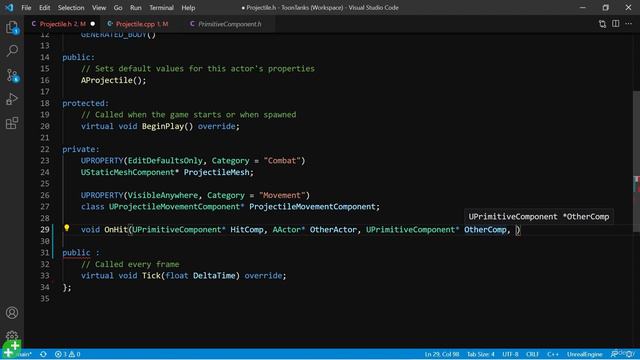Viewport: 640px width, 360px height.
Task: Click line number 29 in gutter
Action: [44, 229]
